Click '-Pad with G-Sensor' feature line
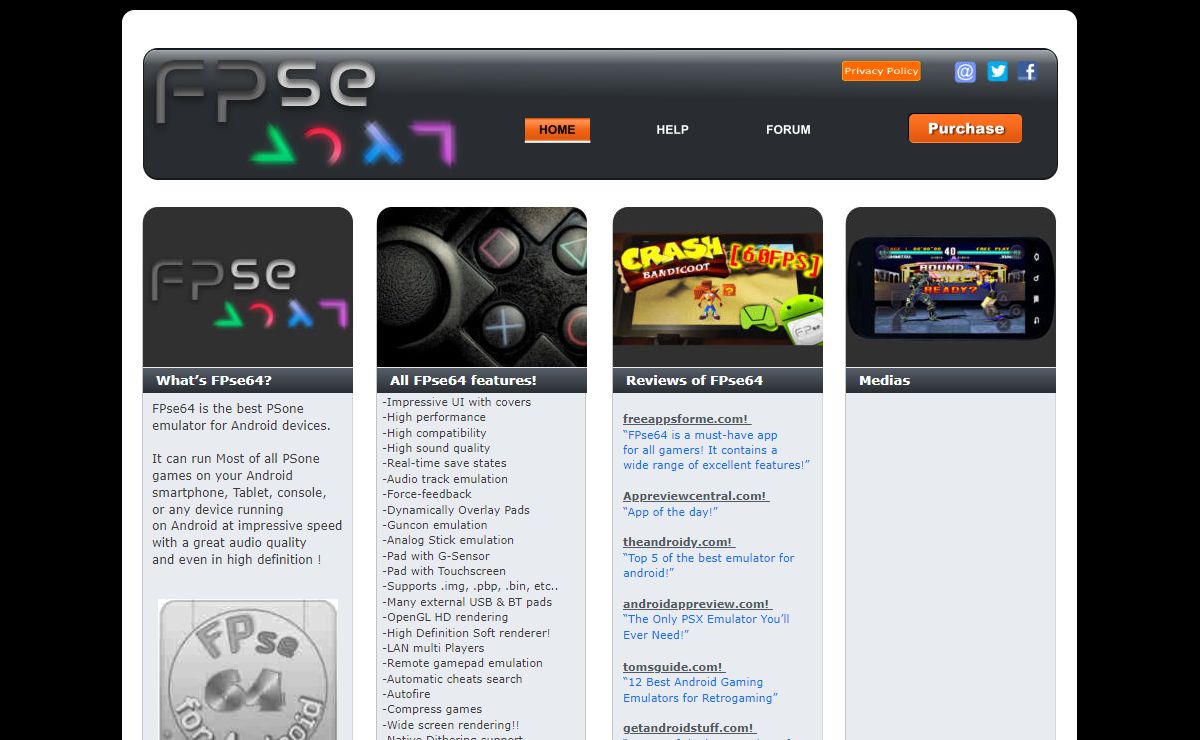Viewport: 1200px width, 740px height. click(436, 556)
